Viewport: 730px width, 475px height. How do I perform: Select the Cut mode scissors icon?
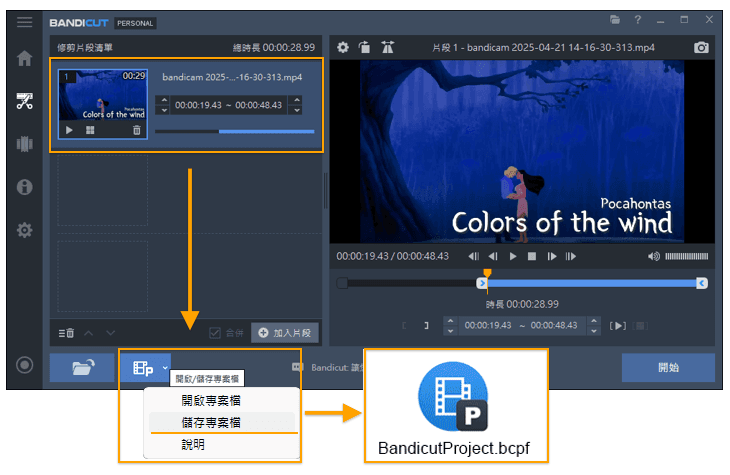(24, 101)
